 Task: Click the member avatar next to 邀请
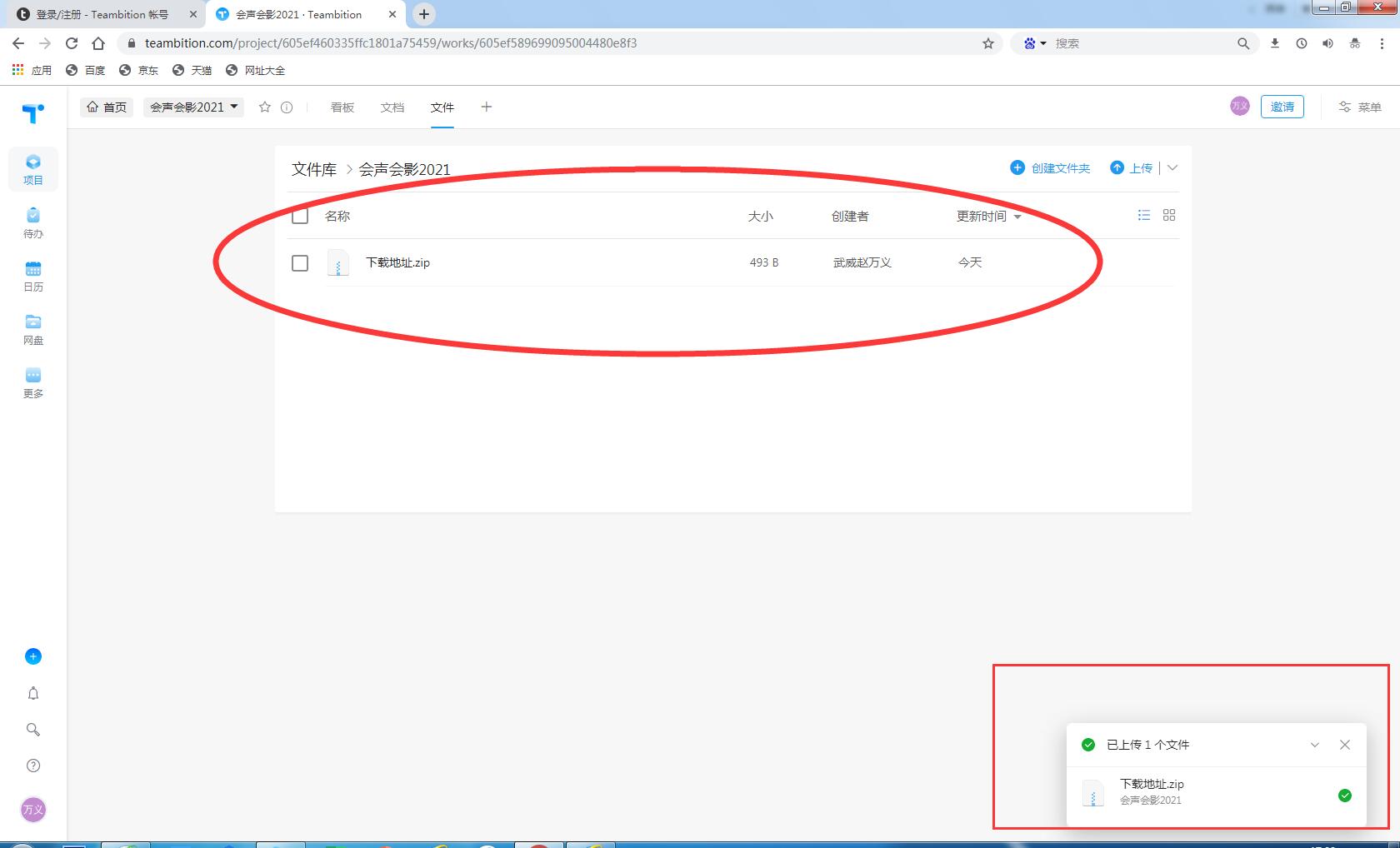pyautogui.click(x=1240, y=106)
